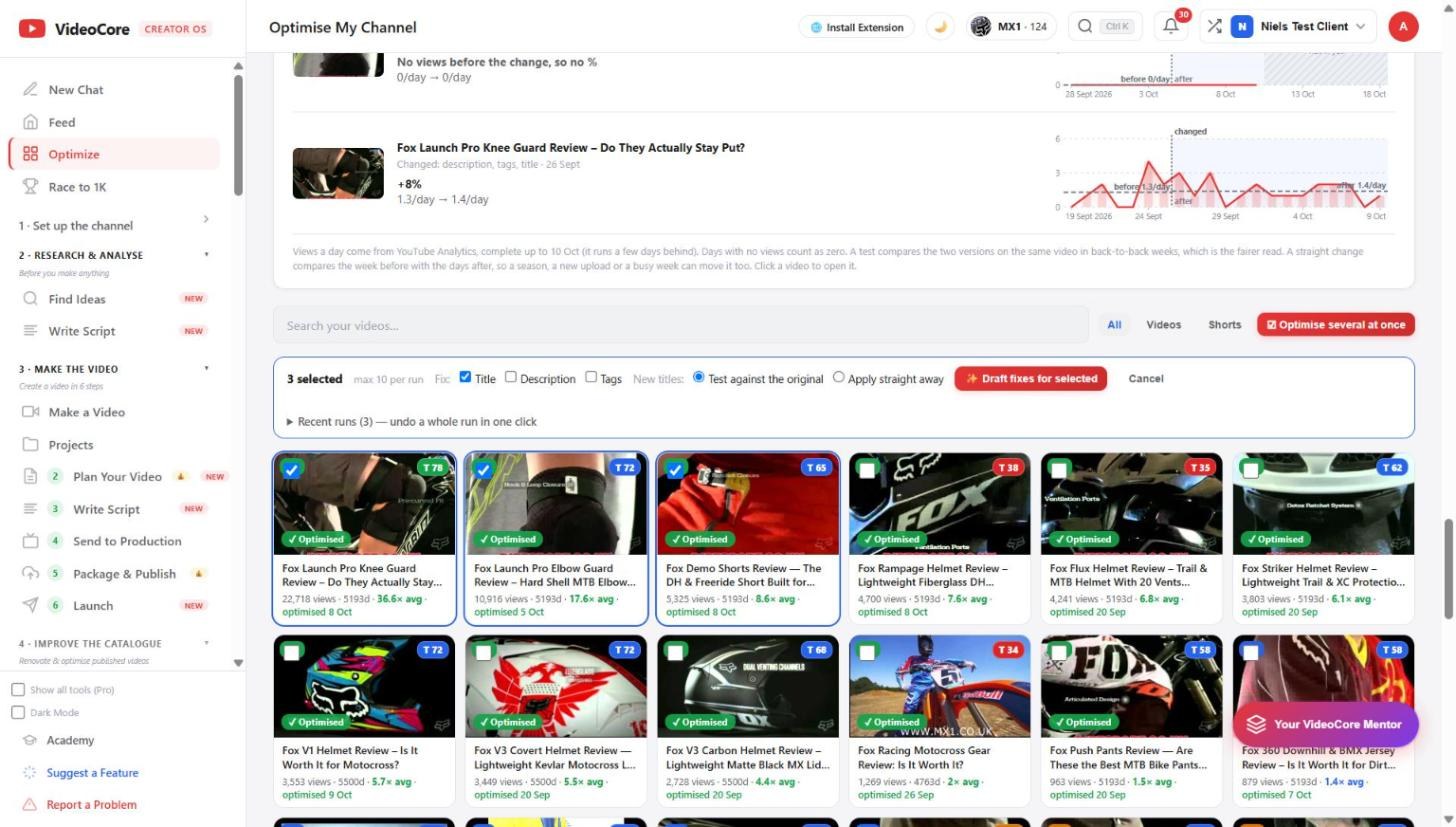Image resolution: width=1456 pixels, height=827 pixels.
Task: Open Fox V3 Carbon Helmet Review thumbnail
Action: tap(748, 687)
